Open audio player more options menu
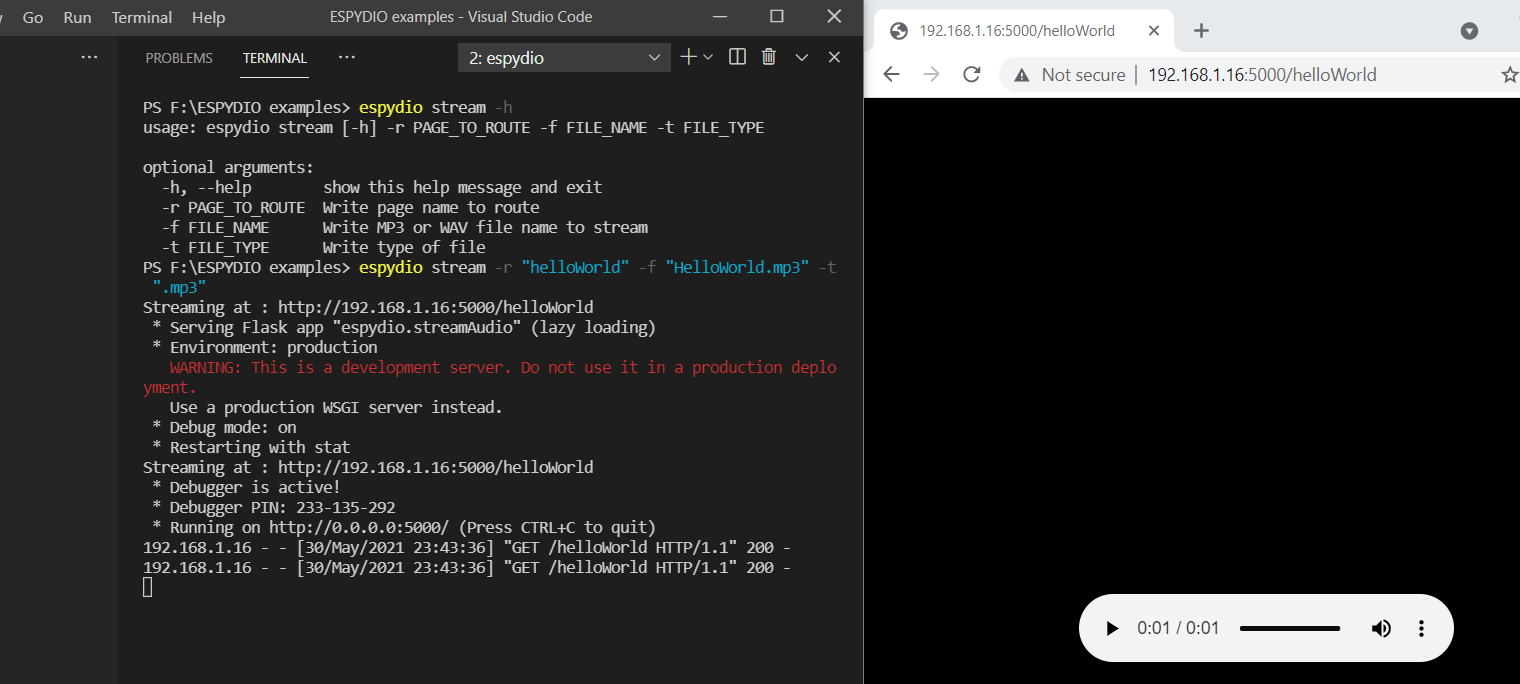 [1421, 629]
